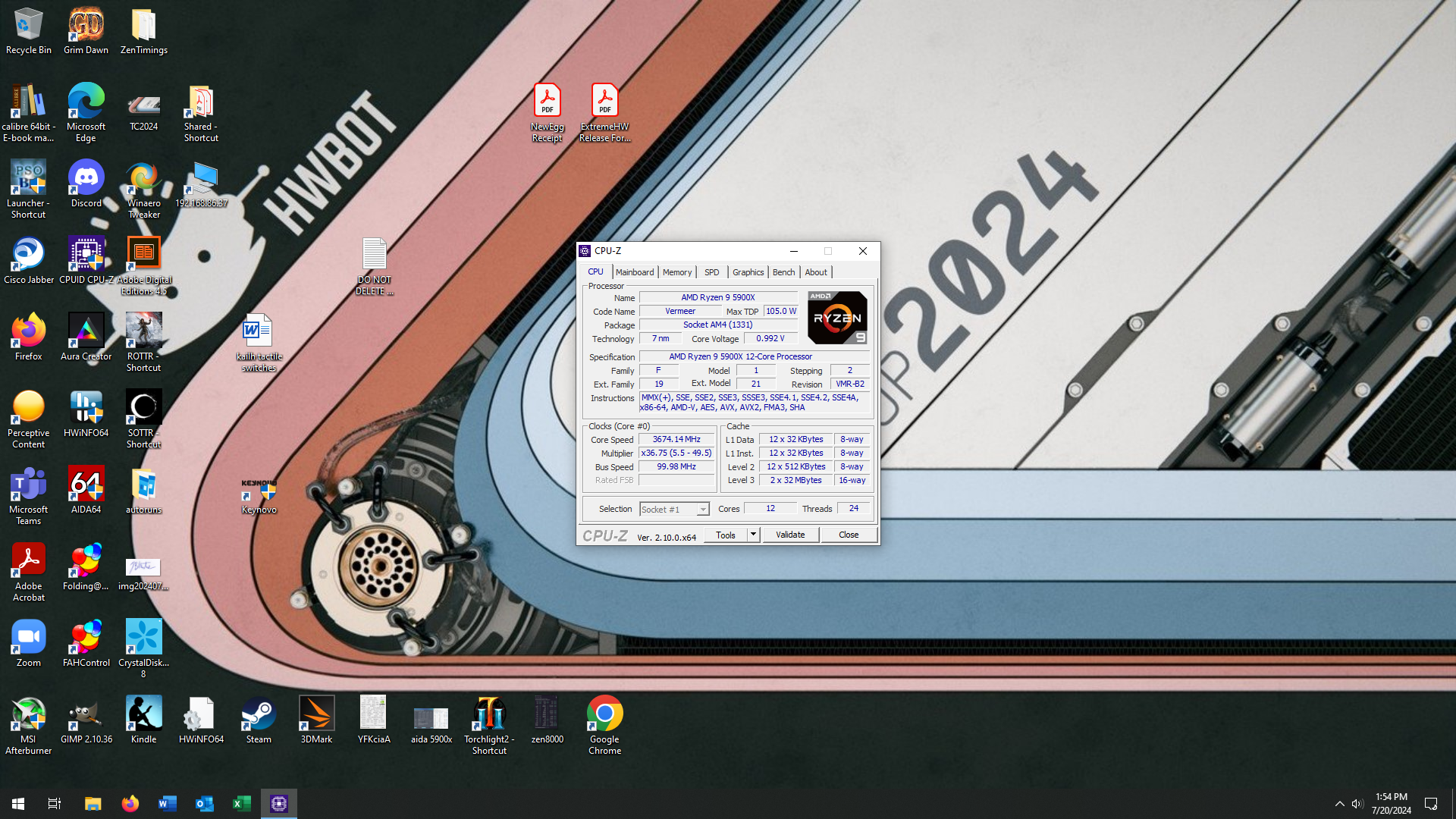Viewport: 1456px width, 819px height.
Task: Open the Windows Start menu
Action: 18,804
